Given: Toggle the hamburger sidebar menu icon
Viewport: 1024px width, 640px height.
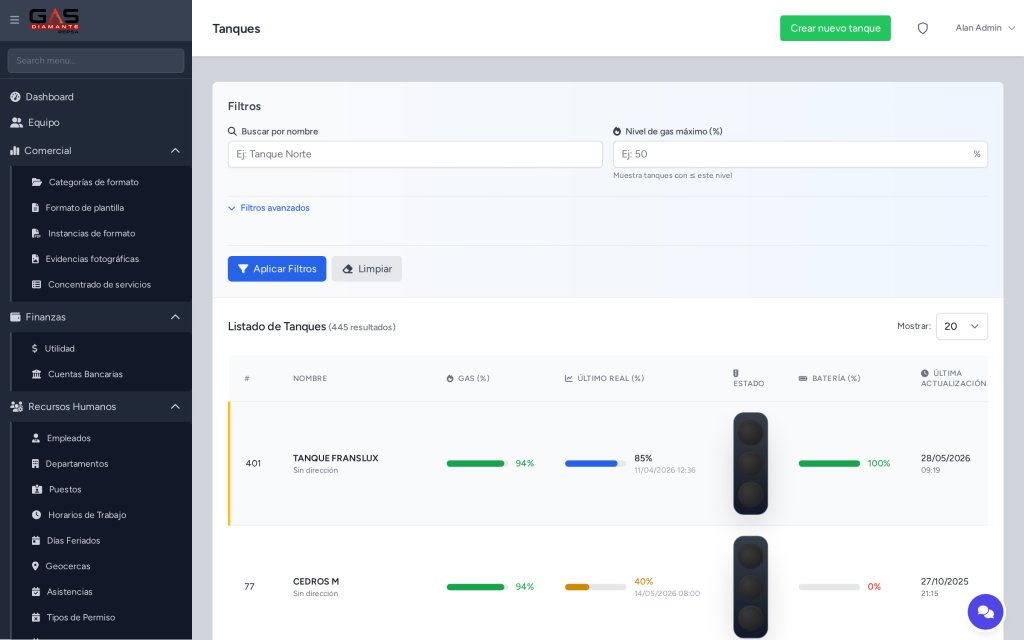Looking at the screenshot, I should click(x=14, y=20).
